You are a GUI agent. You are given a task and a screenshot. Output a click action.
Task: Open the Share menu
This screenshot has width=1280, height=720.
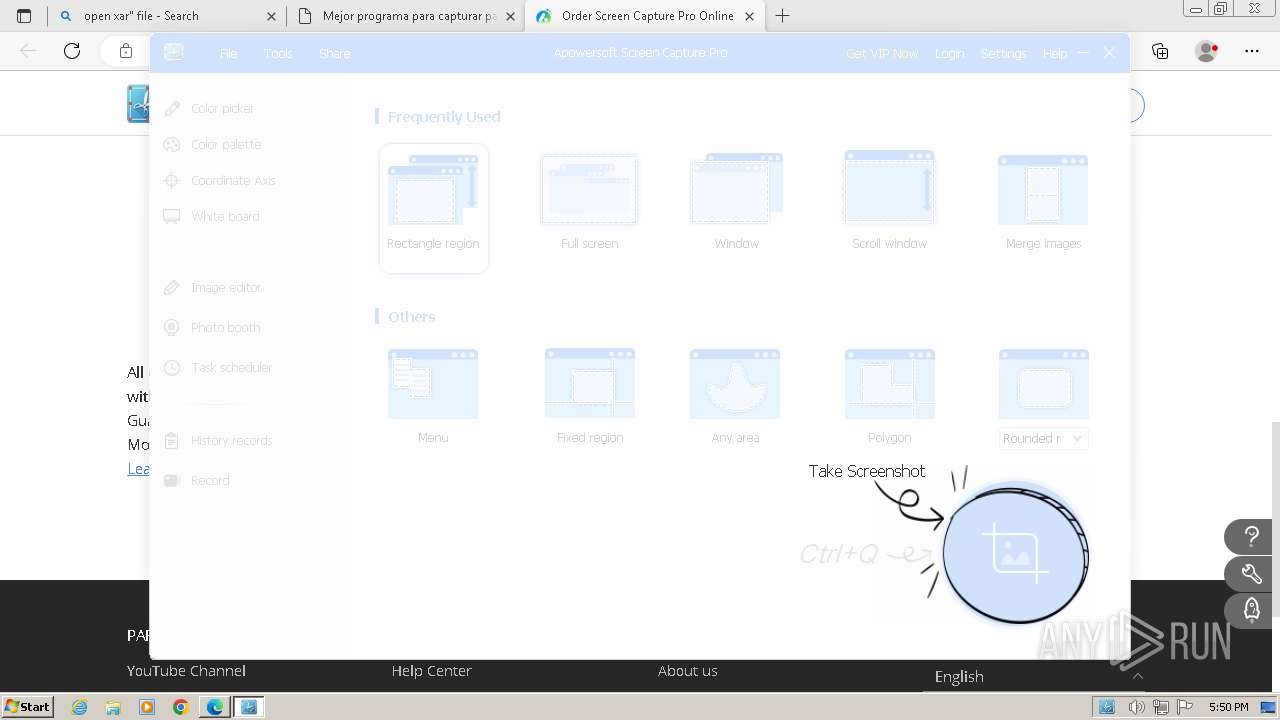tap(334, 53)
